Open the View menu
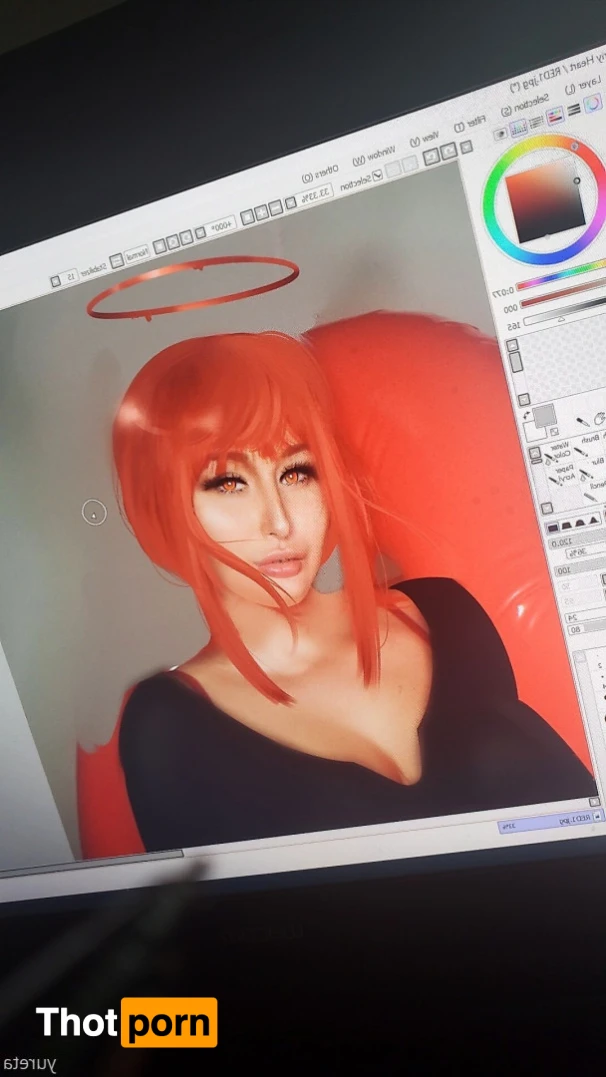The image size is (606, 1077). pos(424,141)
